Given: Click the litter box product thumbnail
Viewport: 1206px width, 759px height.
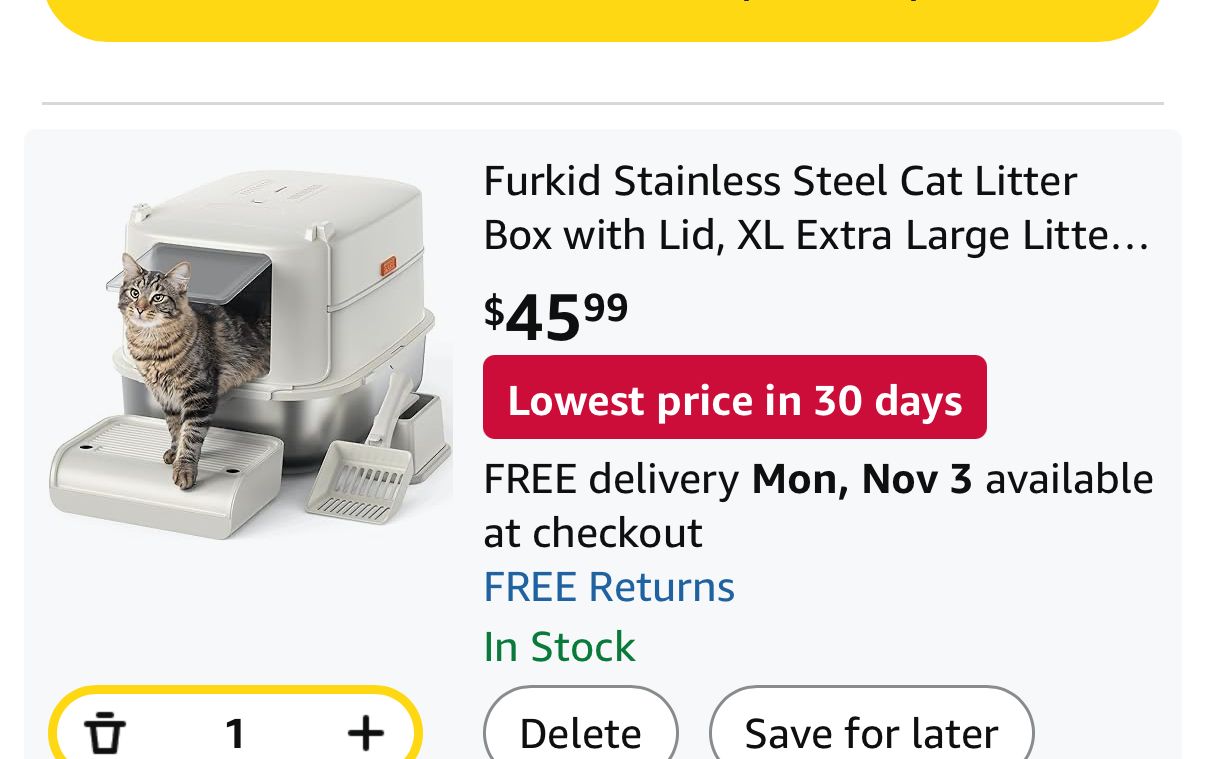Looking at the screenshot, I should 250,350.
